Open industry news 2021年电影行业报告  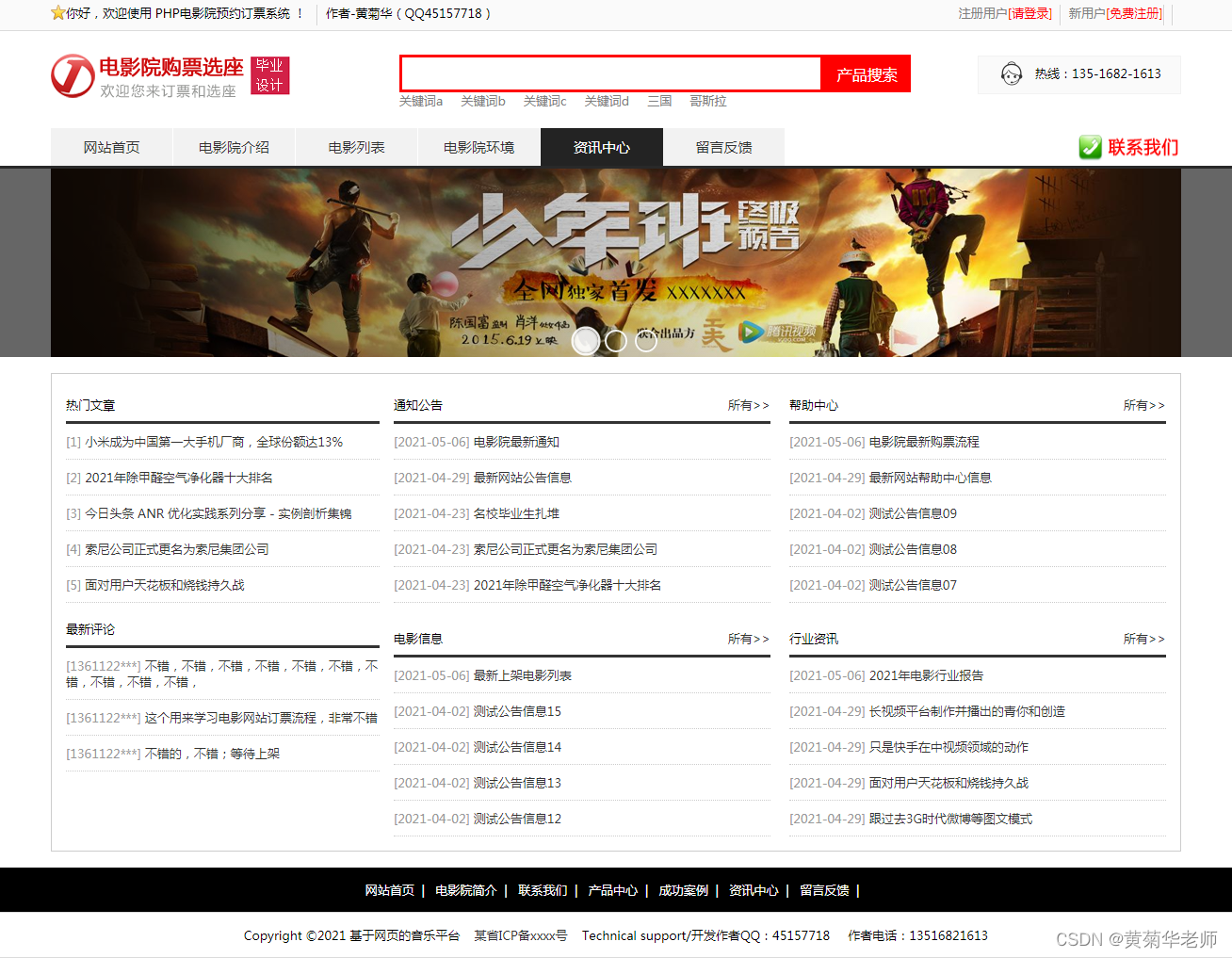(x=926, y=675)
